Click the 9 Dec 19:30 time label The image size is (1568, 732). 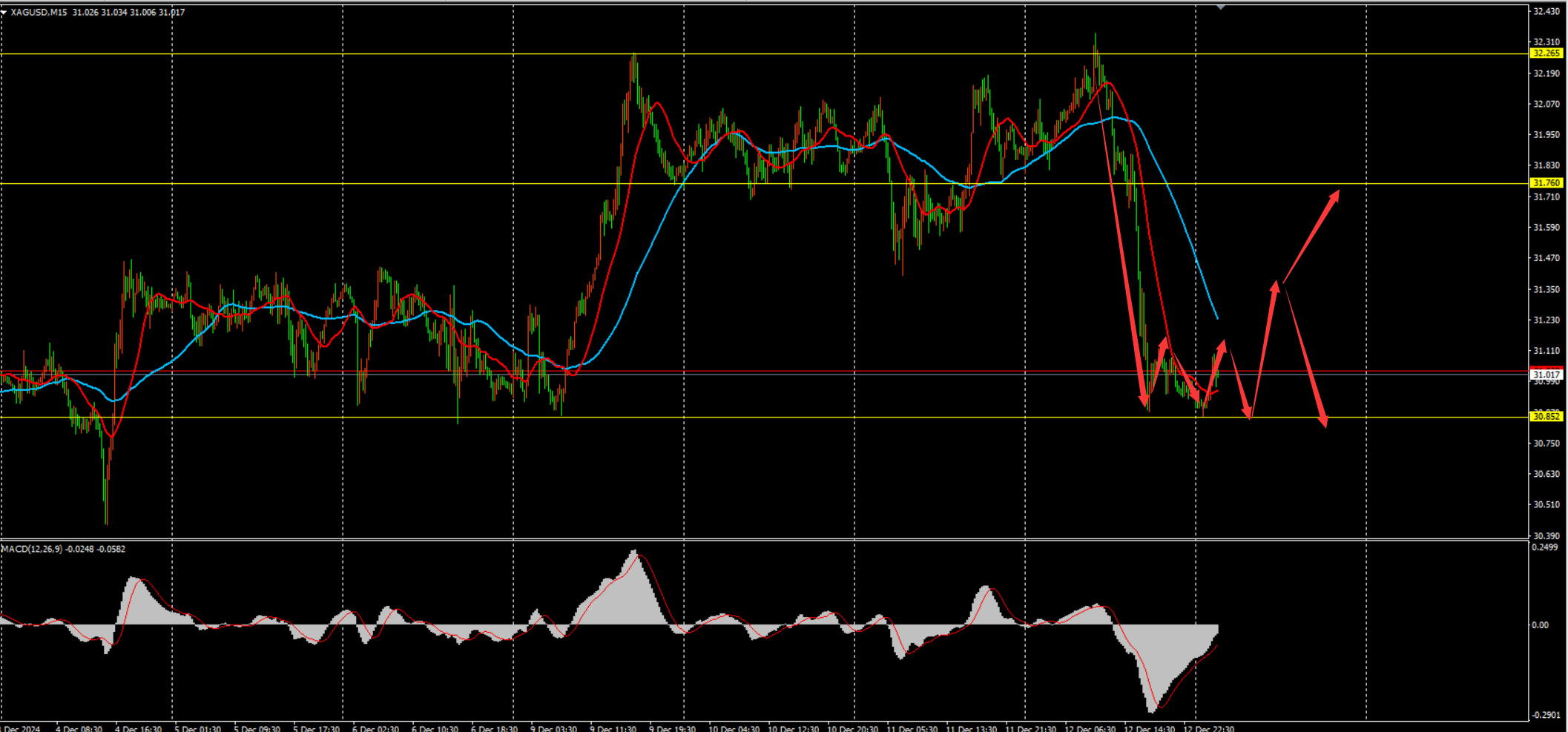[672, 728]
